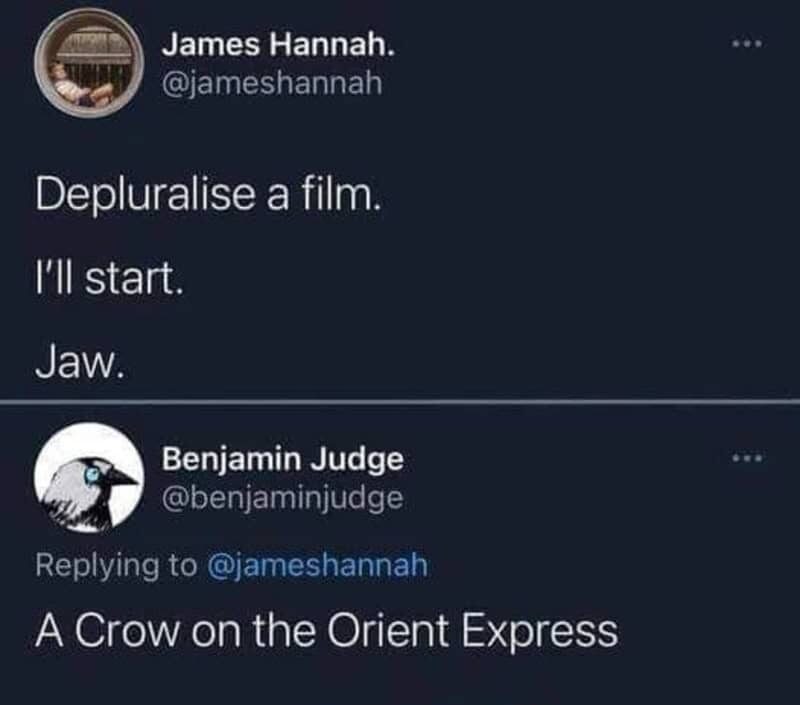Click the word "Express" in the reply
The width and height of the screenshot is (800, 705).
point(539,631)
